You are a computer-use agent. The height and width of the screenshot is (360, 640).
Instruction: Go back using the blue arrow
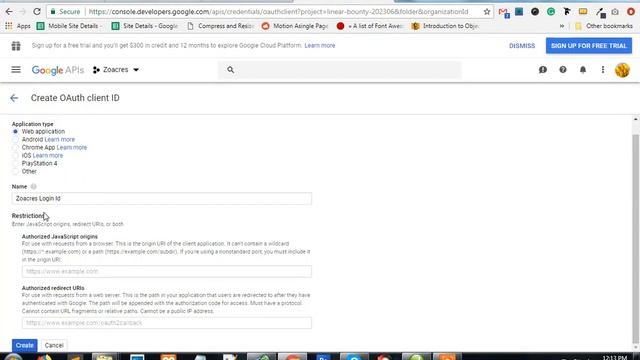pos(14,98)
